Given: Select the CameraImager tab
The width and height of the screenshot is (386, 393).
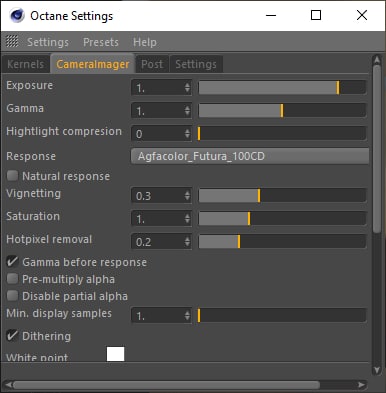Looking at the screenshot, I should pos(93,64).
